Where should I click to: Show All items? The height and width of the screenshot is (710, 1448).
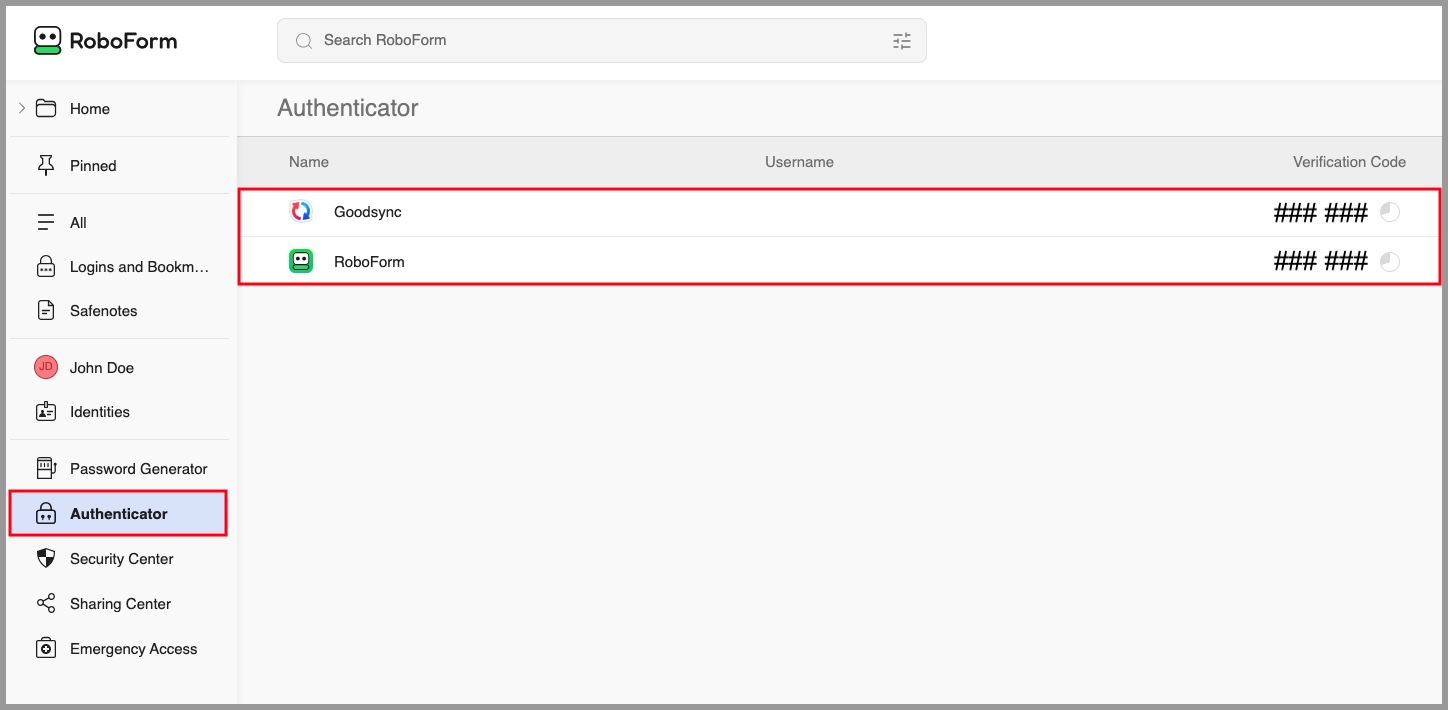click(78, 223)
